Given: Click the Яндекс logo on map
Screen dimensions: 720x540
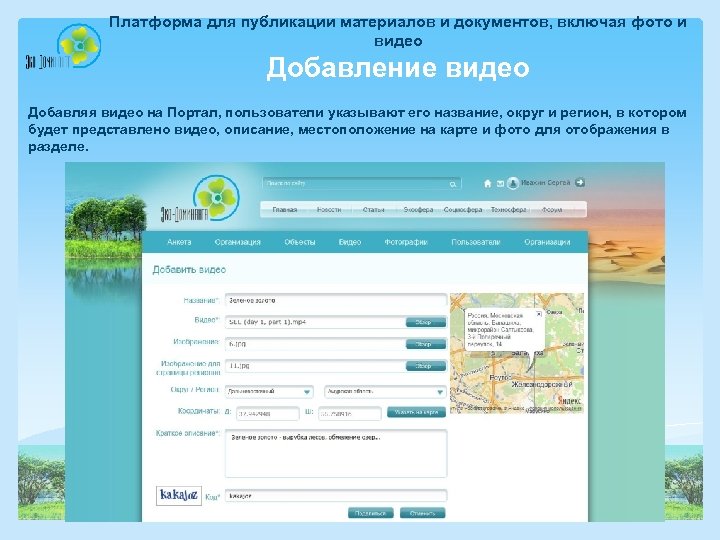Looking at the screenshot, I should pos(570,401).
